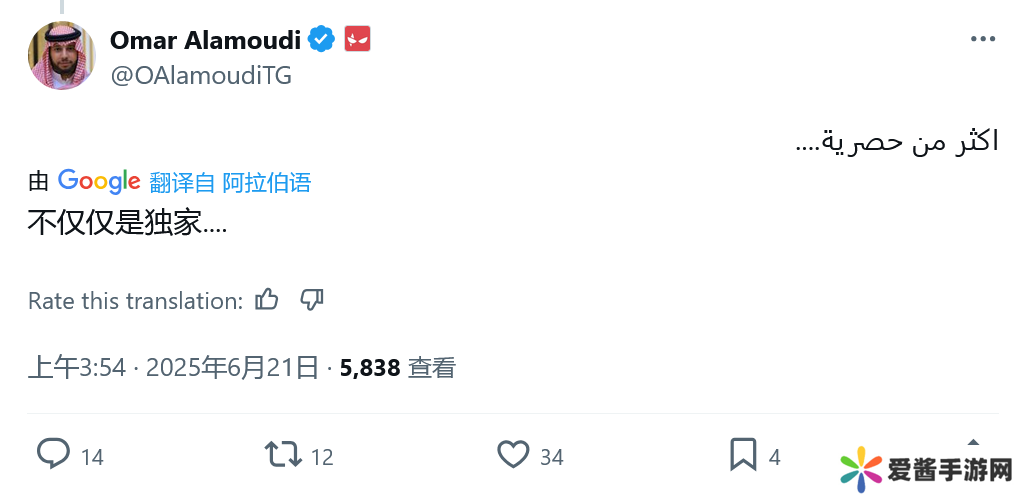Click the translated text 不仅仅是独家
The width and height of the screenshot is (1026, 495).
(127, 223)
